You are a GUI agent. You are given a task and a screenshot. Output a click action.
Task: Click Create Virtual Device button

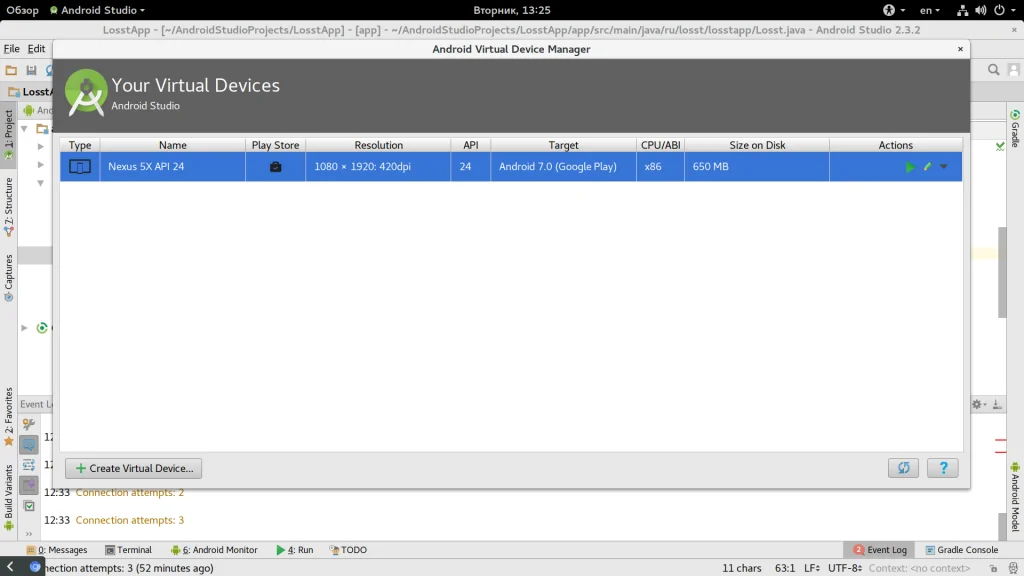133,468
